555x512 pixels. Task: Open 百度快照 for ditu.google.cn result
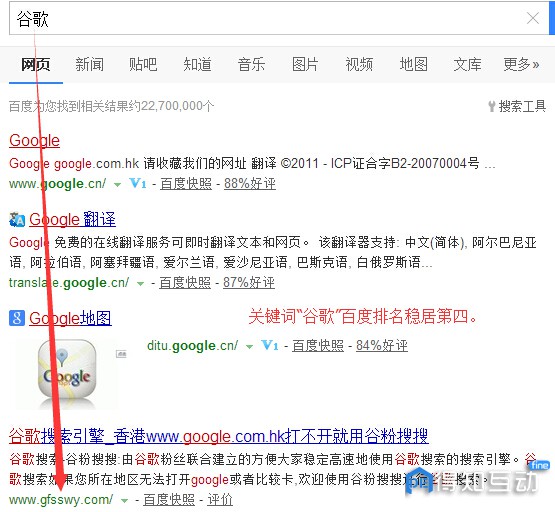[x=318, y=346]
